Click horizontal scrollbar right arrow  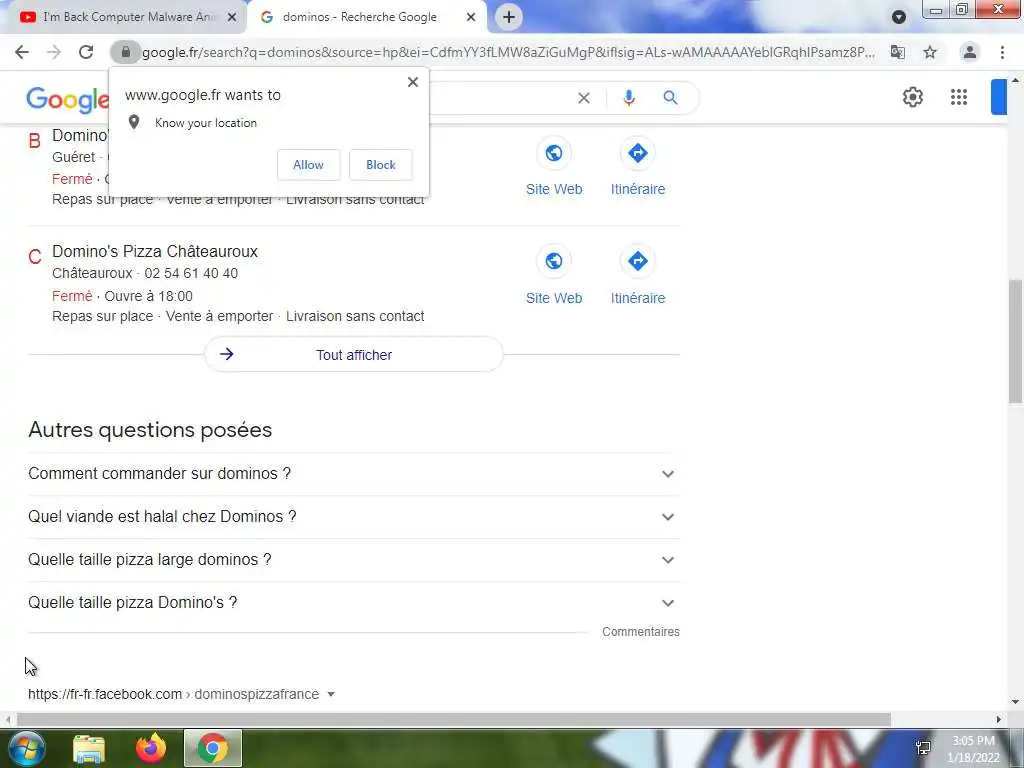(999, 719)
